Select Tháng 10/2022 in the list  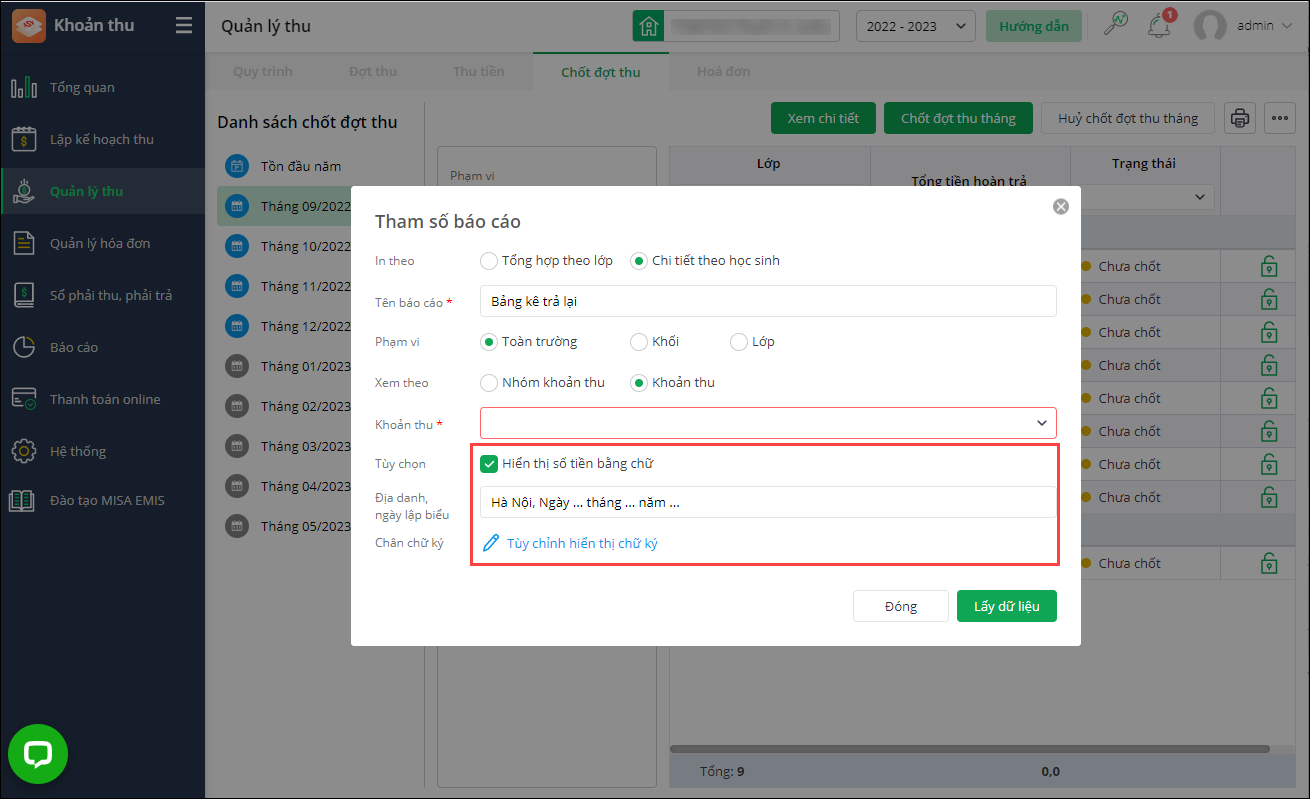(x=306, y=247)
